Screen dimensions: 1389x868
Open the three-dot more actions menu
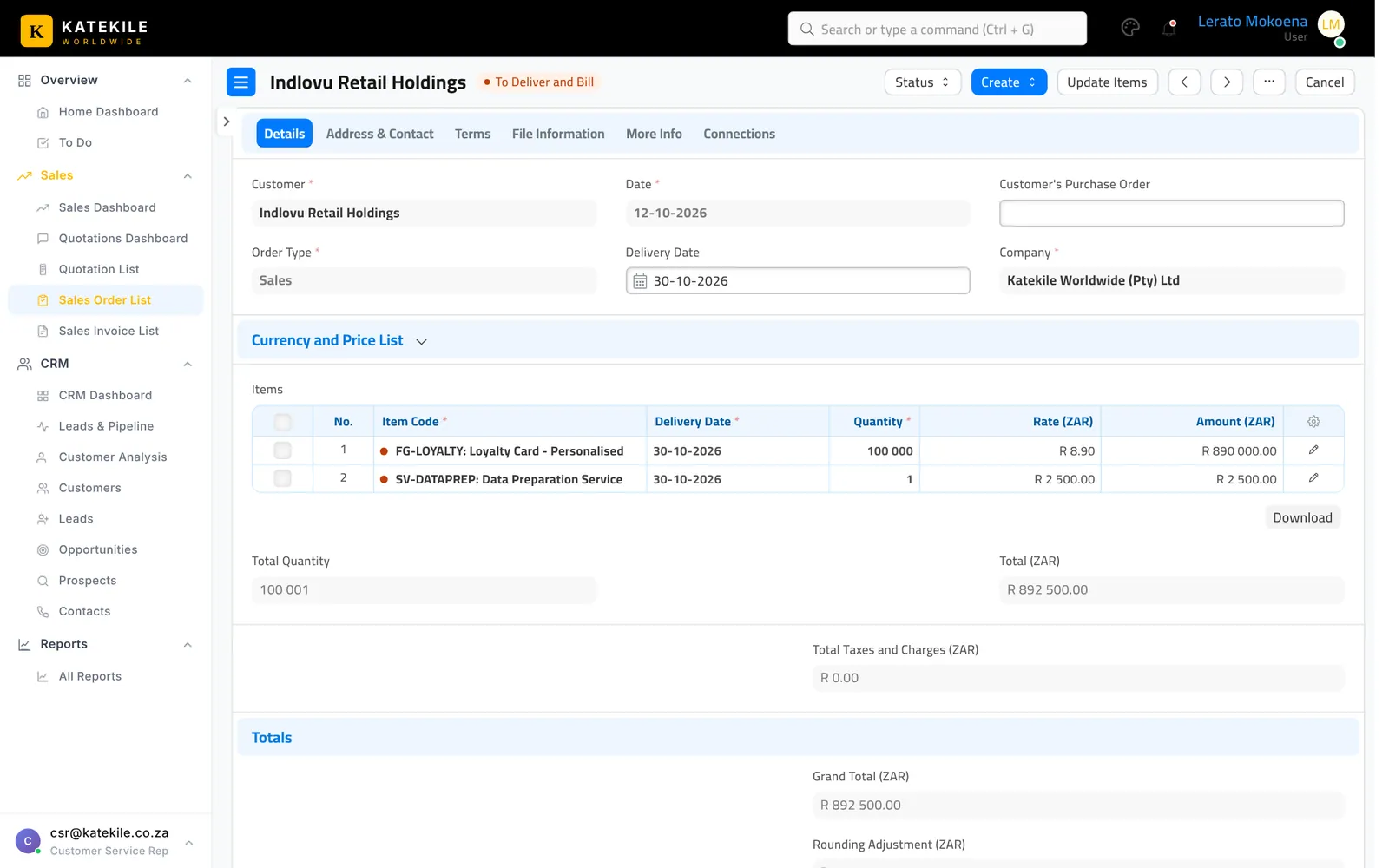[1269, 82]
